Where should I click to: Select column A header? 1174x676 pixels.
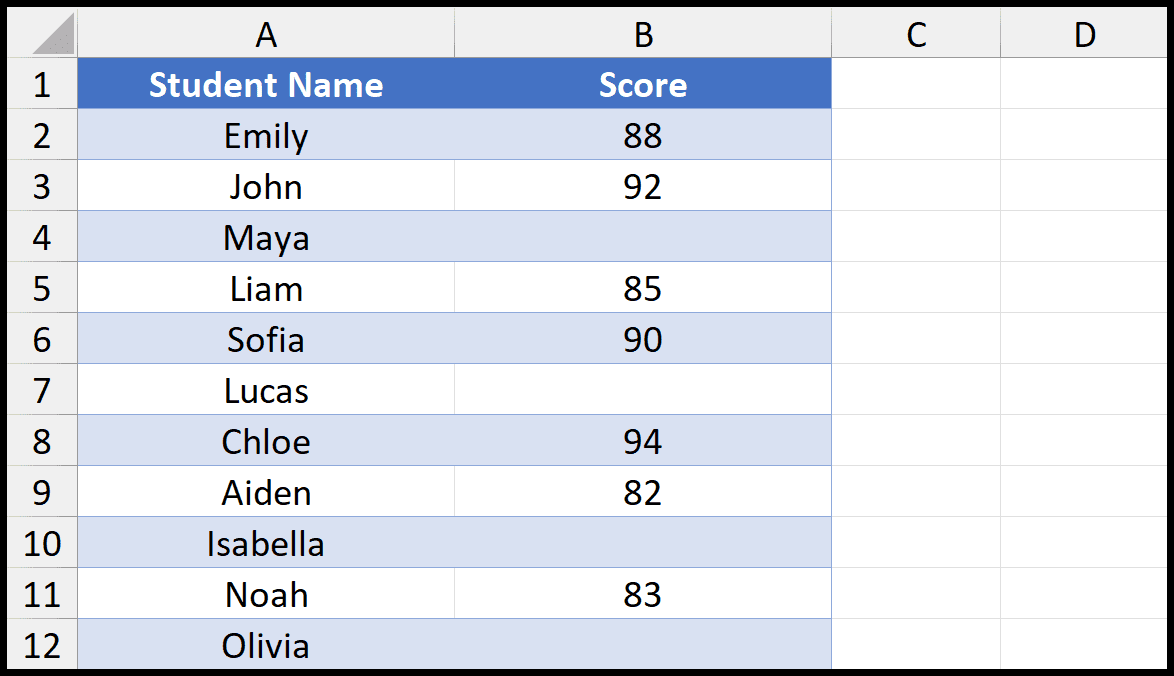[x=266, y=34]
